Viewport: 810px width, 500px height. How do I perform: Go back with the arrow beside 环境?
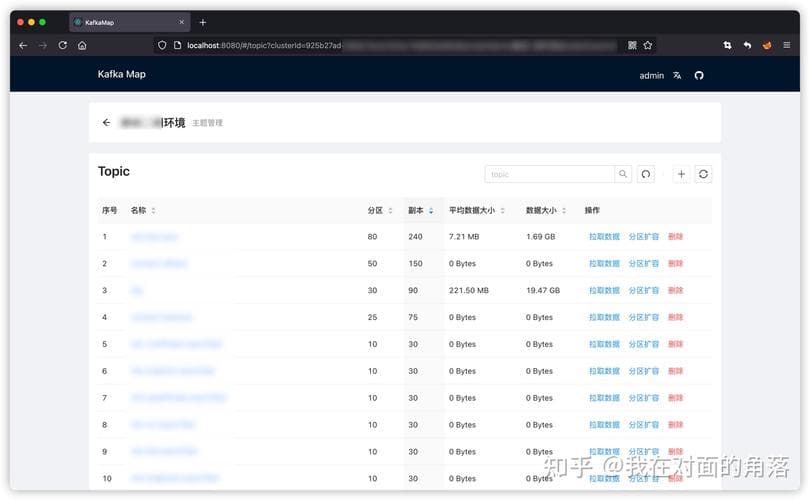click(x=106, y=122)
